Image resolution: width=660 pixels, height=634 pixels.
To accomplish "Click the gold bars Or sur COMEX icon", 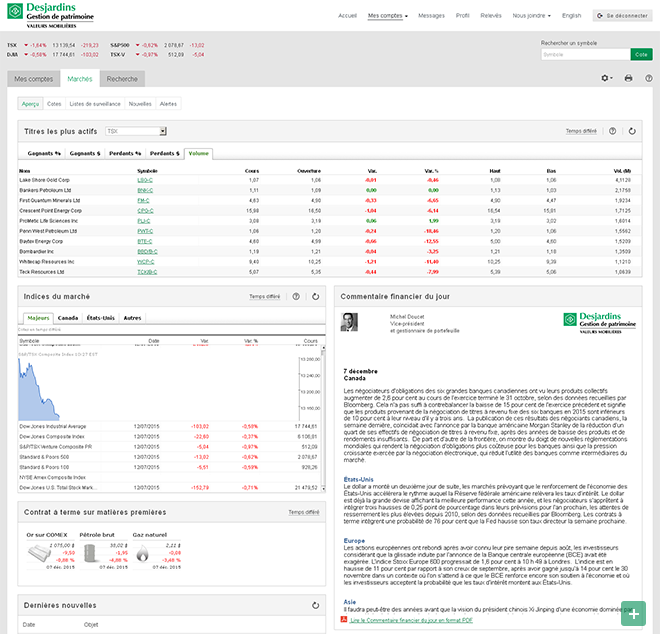I will [x=39, y=553].
